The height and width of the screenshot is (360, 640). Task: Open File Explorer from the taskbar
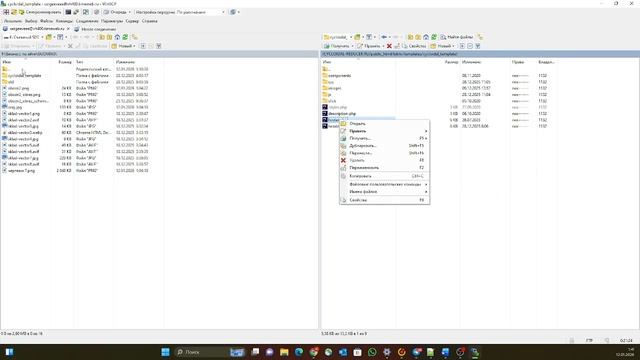(284, 352)
